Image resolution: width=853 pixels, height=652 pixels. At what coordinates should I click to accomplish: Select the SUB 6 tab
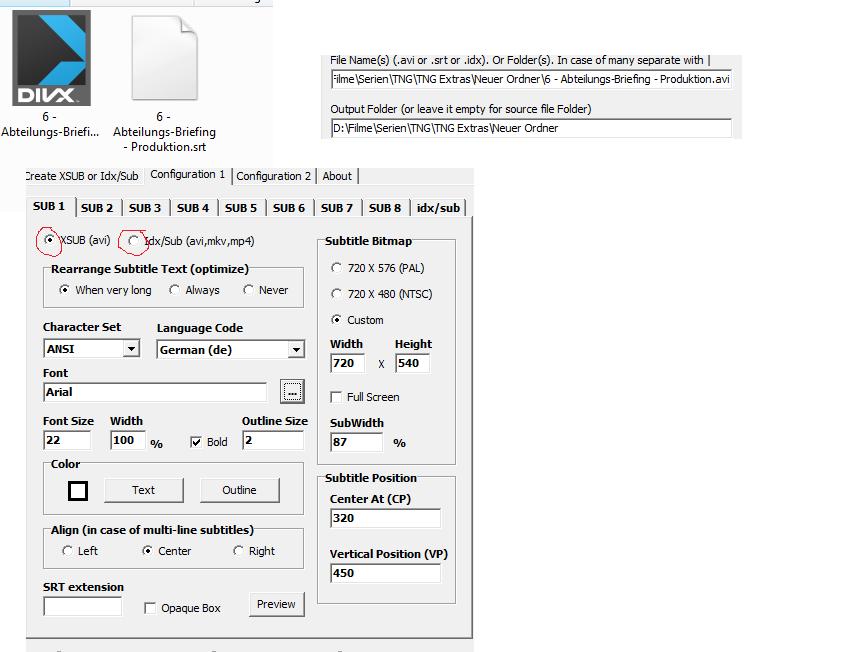(x=289, y=208)
